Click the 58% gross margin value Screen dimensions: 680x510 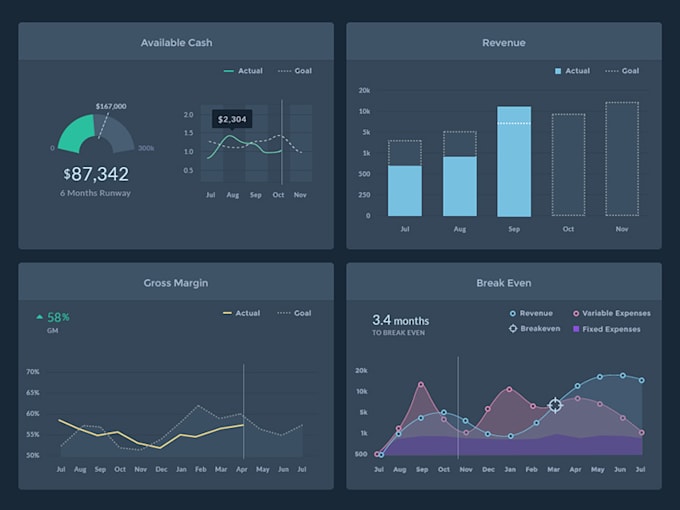58,317
